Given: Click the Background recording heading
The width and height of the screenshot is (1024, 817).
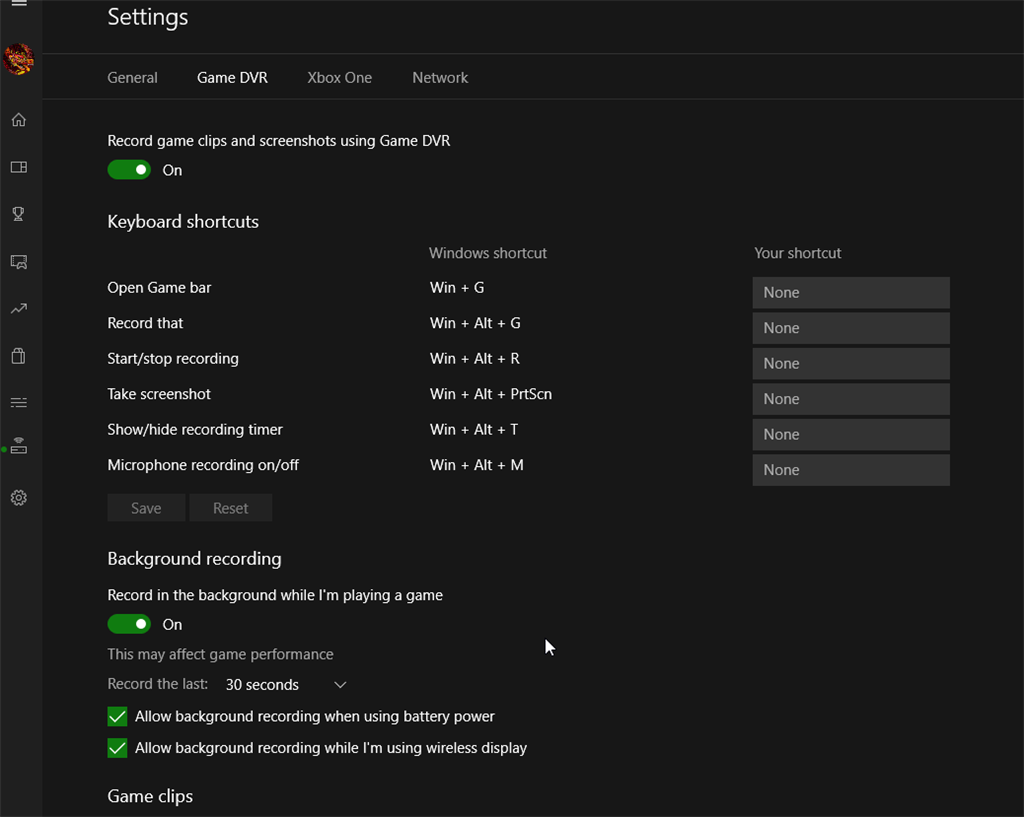Looking at the screenshot, I should [x=195, y=558].
